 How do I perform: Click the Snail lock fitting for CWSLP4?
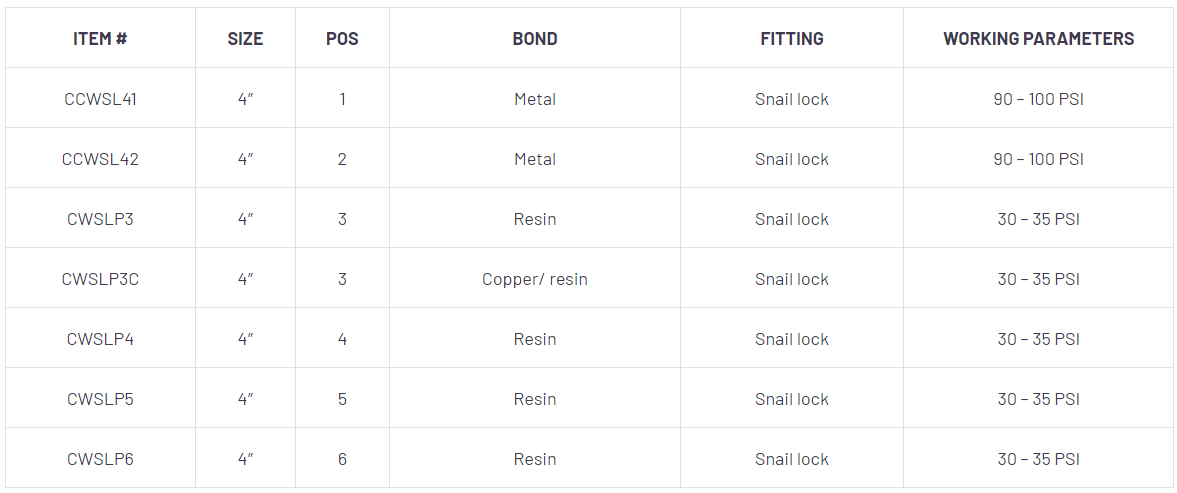click(792, 339)
